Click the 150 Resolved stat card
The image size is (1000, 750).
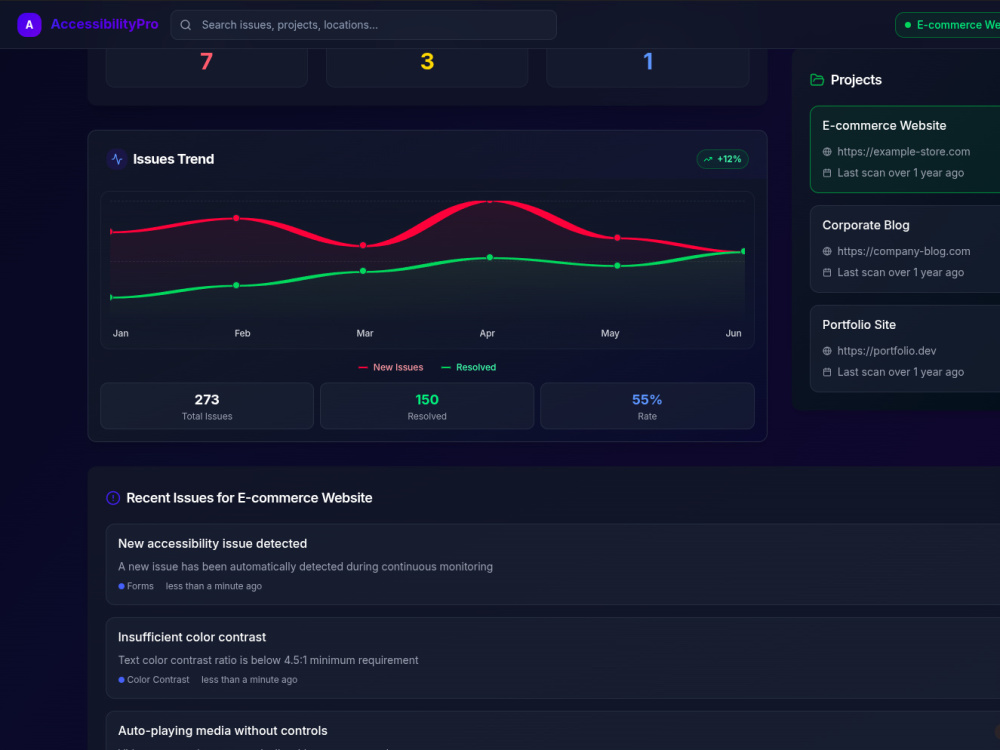click(x=427, y=406)
